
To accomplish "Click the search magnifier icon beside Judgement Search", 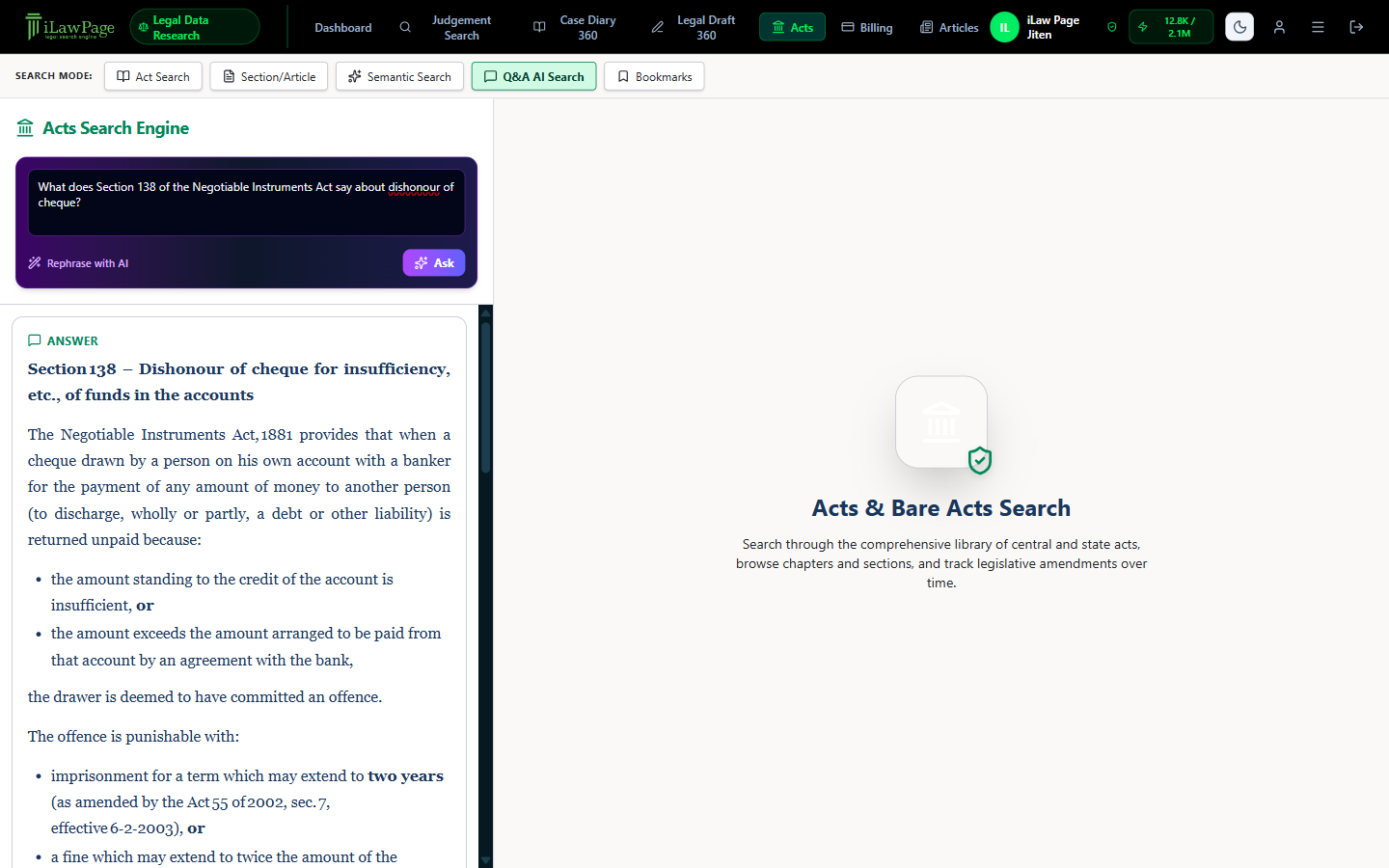I will click(405, 27).
